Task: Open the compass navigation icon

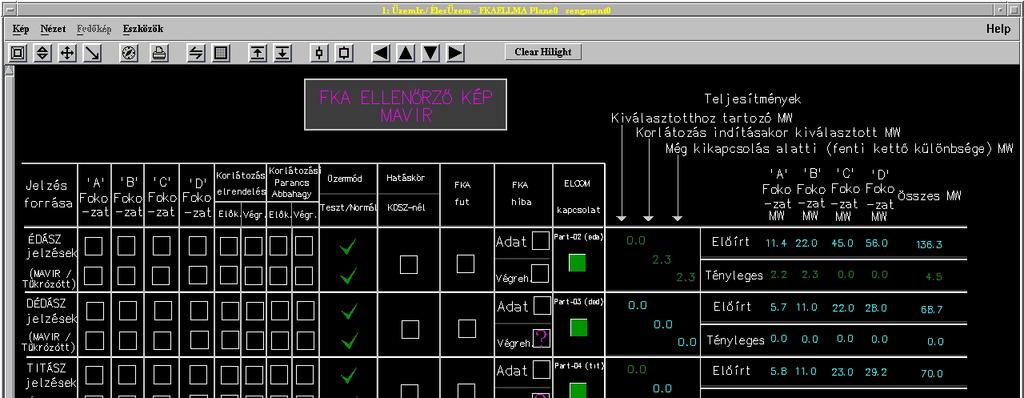Action: [129, 53]
